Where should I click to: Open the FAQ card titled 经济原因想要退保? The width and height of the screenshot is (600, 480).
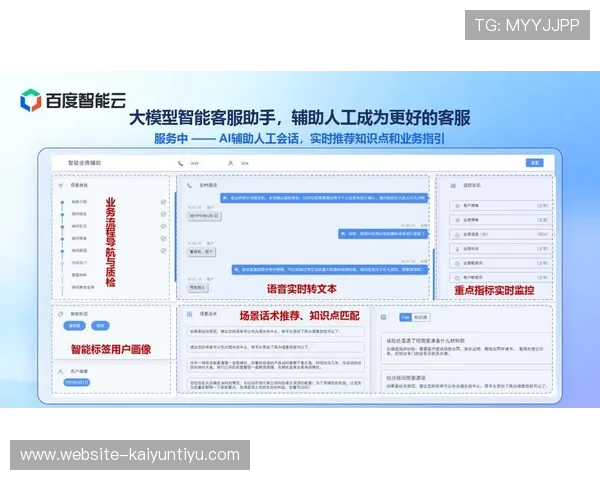click(467, 382)
